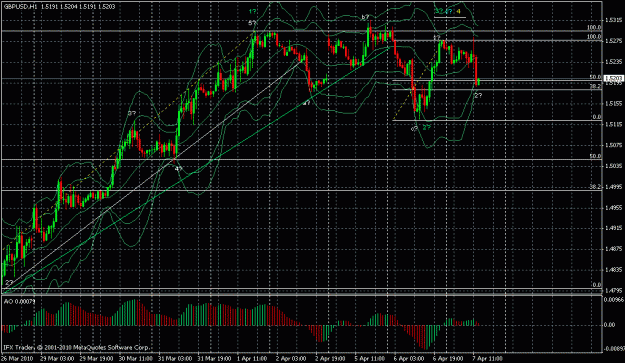Click the 1.5155 price scale label
The width and height of the screenshot is (625, 363).
pos(613,103)
